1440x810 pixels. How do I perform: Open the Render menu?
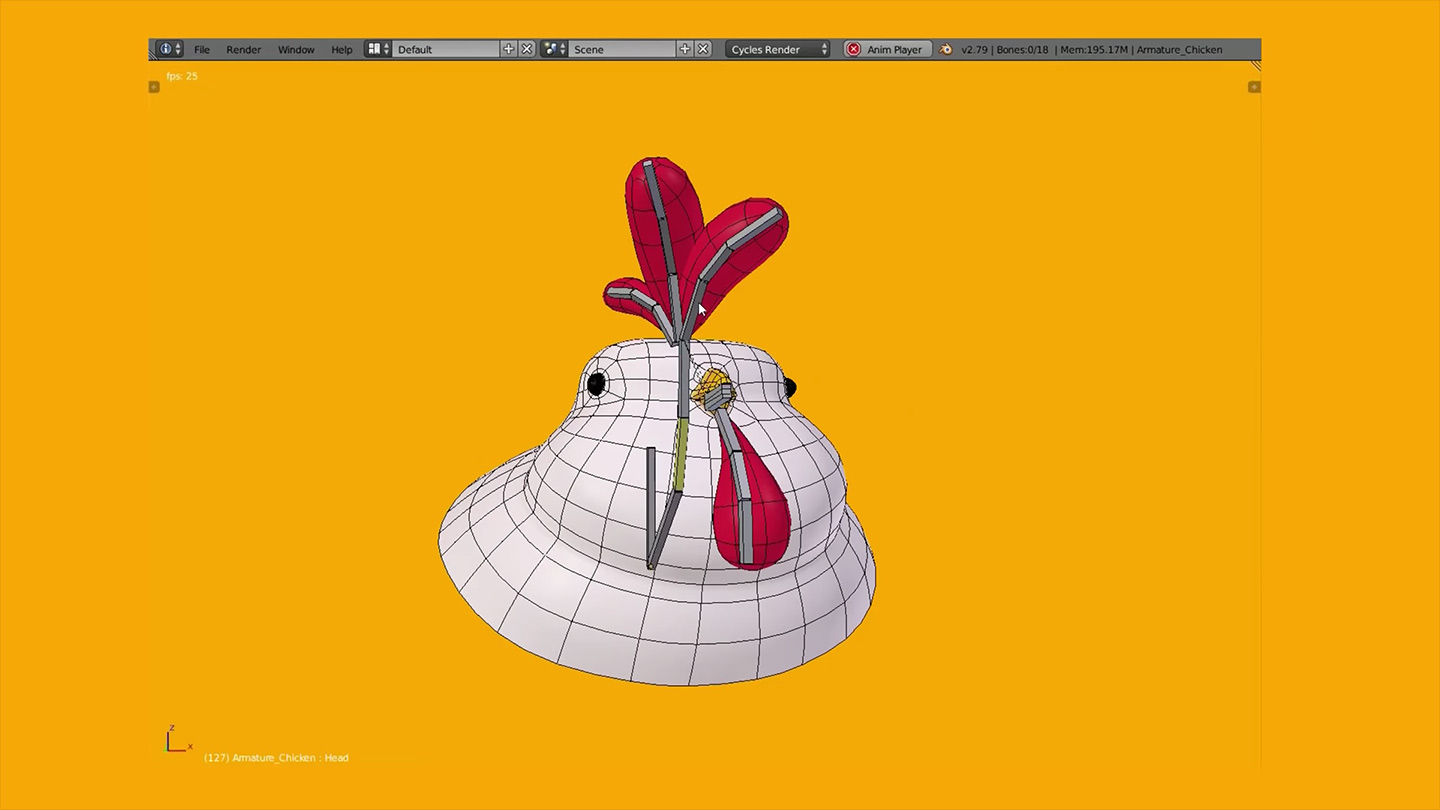pos(243,49)
